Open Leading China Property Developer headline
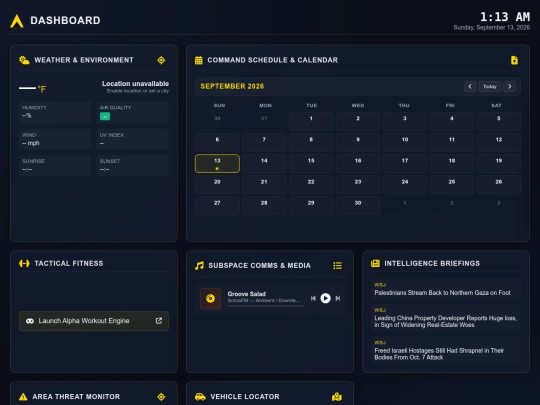Viewport: 540px width, 405px height. coord(446,318)
